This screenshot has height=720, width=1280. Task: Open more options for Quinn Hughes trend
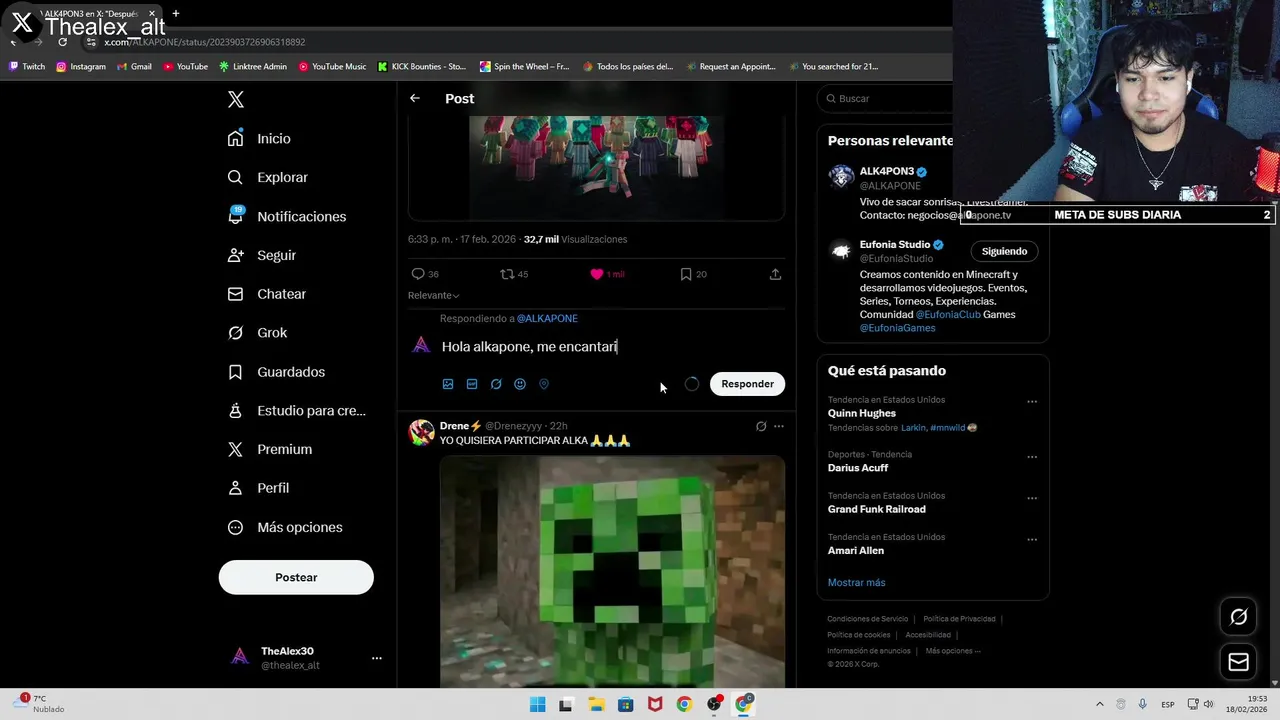click(1032, 402)
